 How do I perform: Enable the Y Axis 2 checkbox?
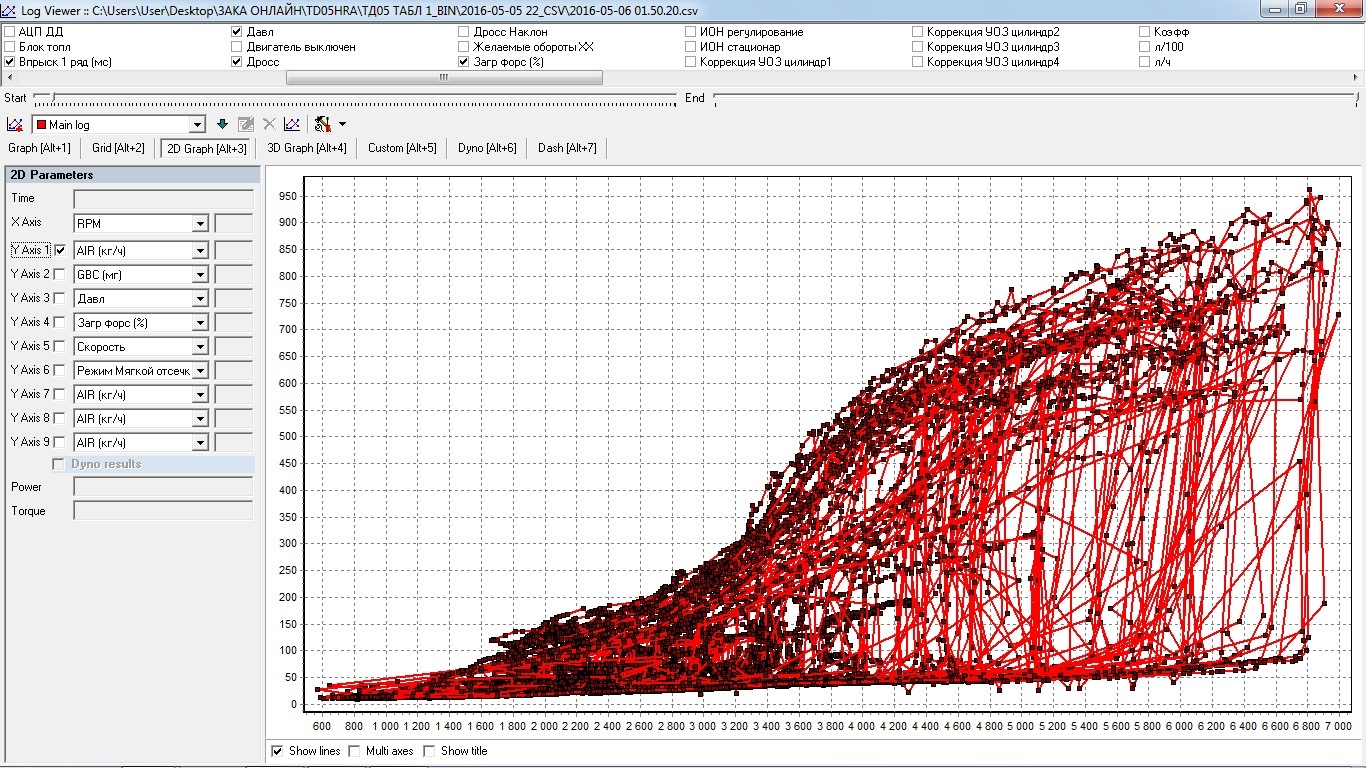coord(60,274)
